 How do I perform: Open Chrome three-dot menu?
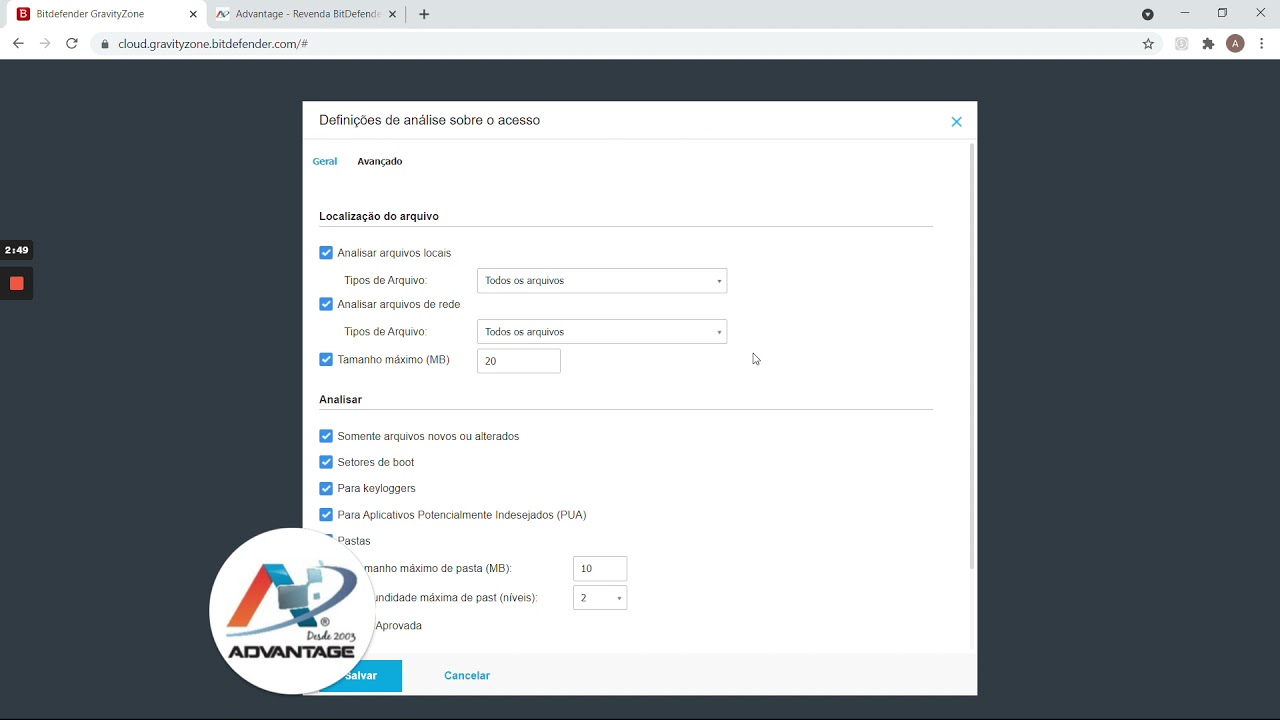[1262, 44]
